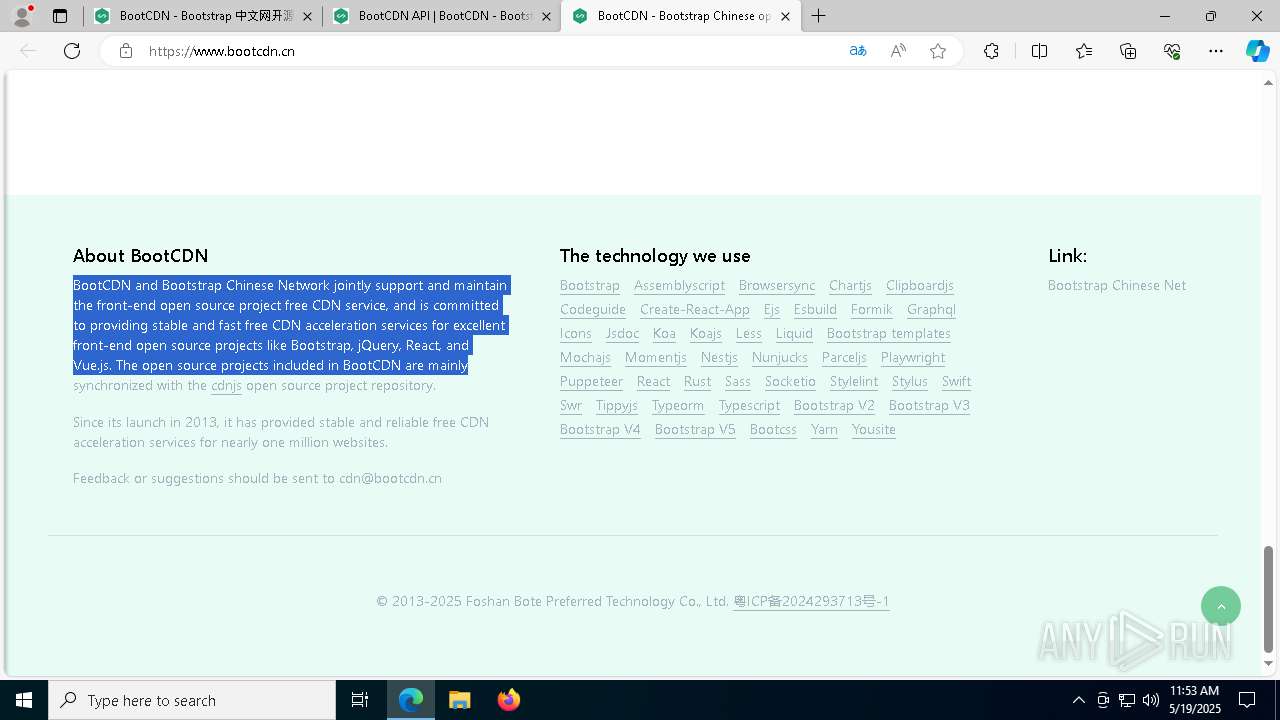The height and width of the screenshot is (720, 1280).
Task: Click the browser profile avatar icon
Action: tap(22, 16)
